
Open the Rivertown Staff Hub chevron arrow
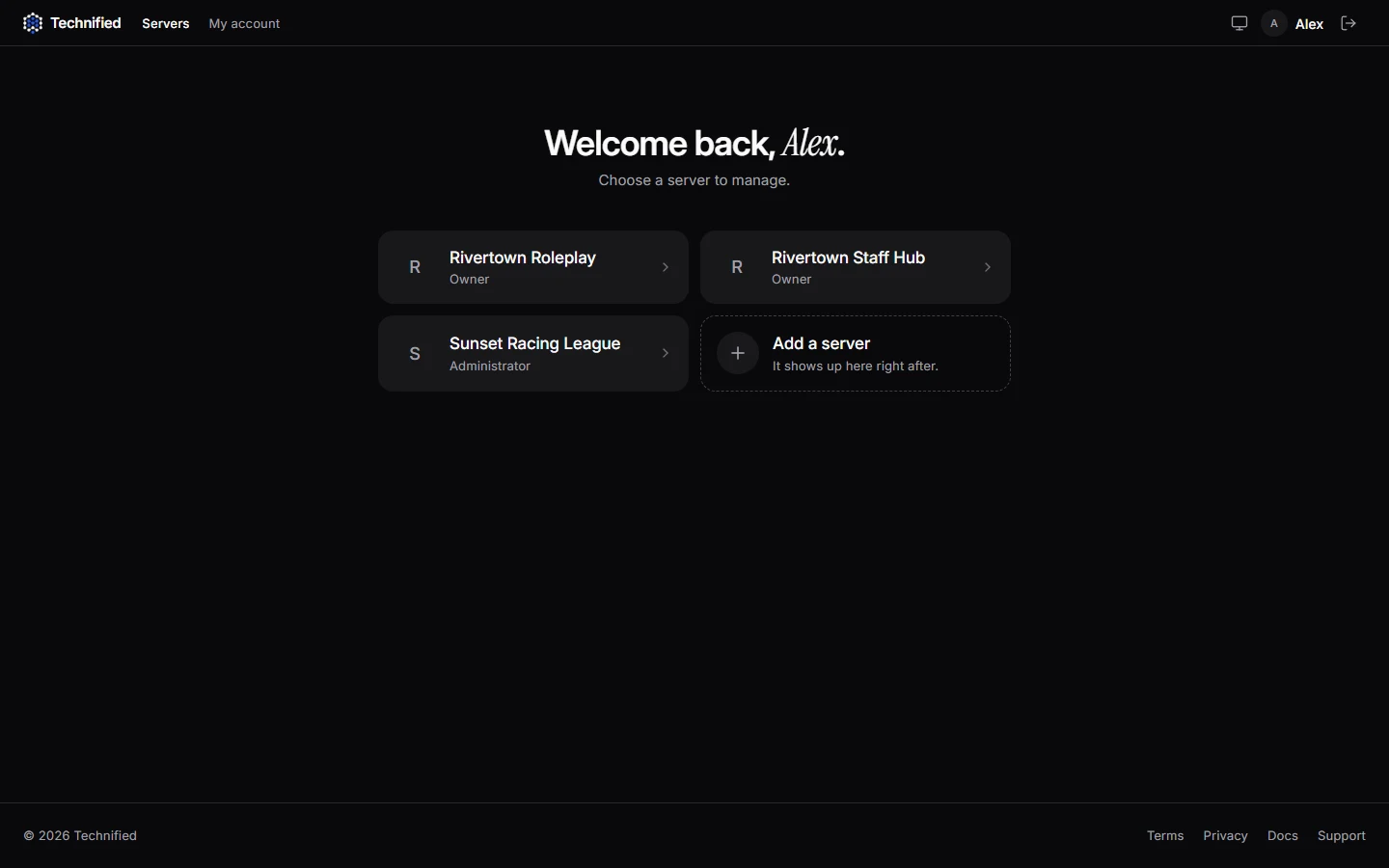(988, 267)
